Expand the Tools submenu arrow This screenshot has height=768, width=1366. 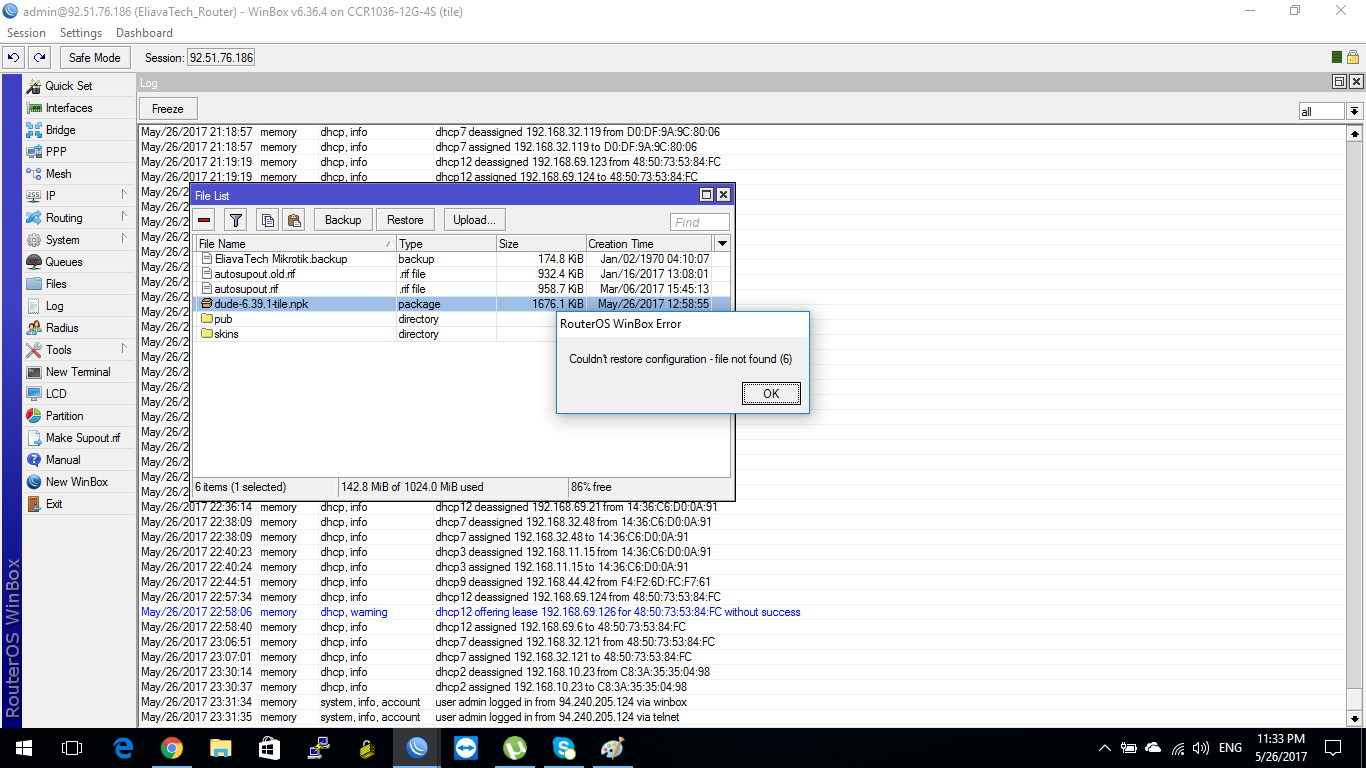coord(124,349)
